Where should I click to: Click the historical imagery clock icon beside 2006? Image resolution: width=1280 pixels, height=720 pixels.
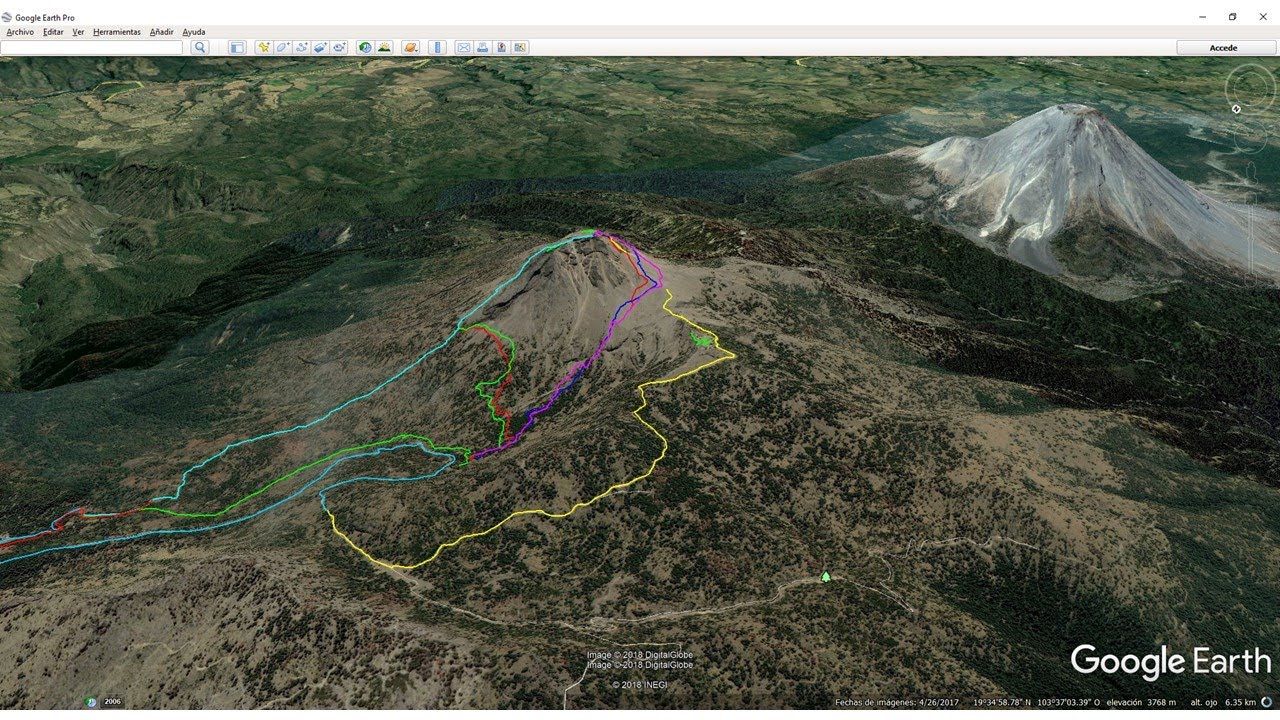point(91,701)
